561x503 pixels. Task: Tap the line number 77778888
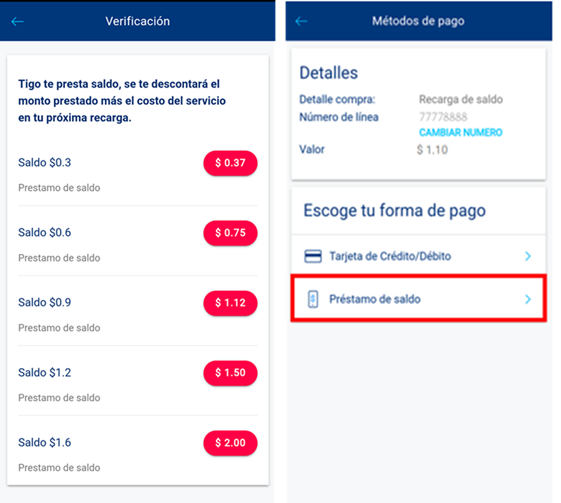click(443, 117)
